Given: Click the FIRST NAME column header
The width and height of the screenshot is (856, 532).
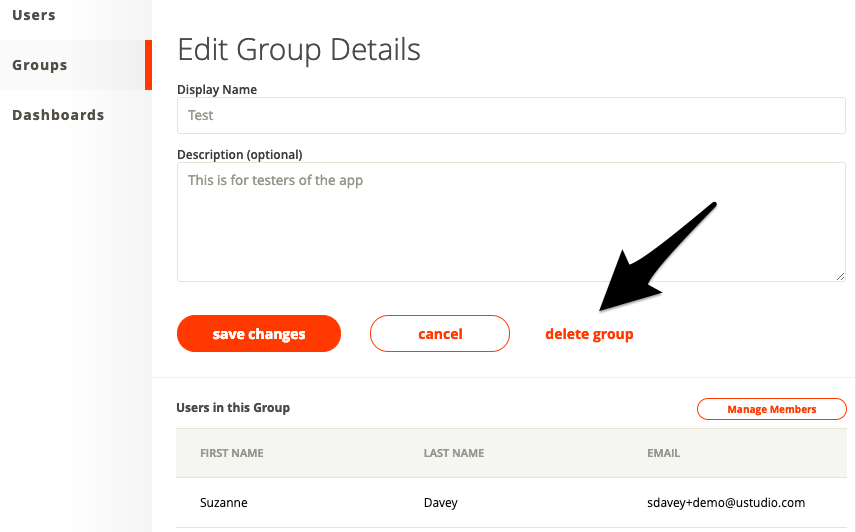Looking at the screenshot, I should click(232, 453).
